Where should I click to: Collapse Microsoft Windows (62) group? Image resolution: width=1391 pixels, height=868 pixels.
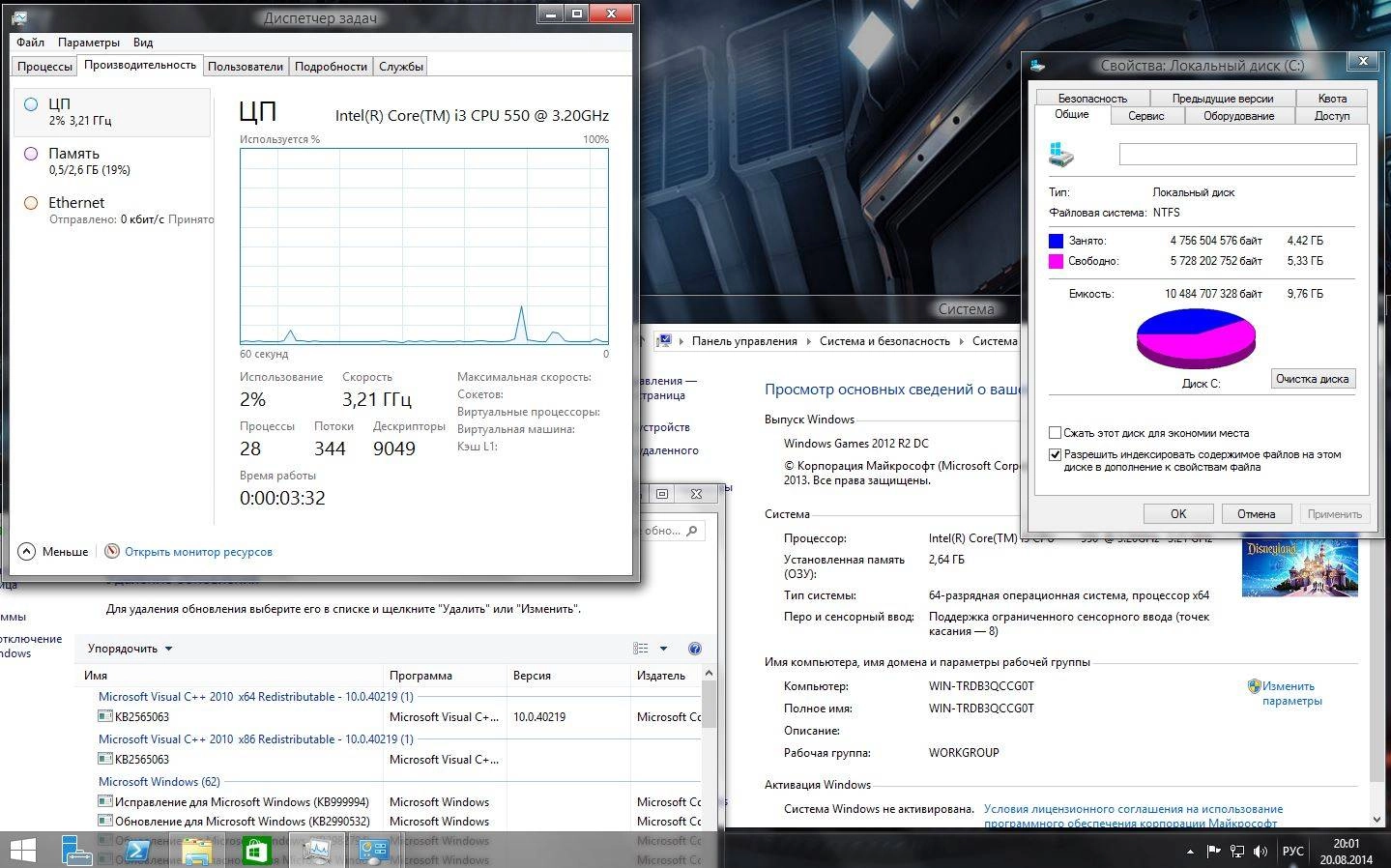pos(159,781)
